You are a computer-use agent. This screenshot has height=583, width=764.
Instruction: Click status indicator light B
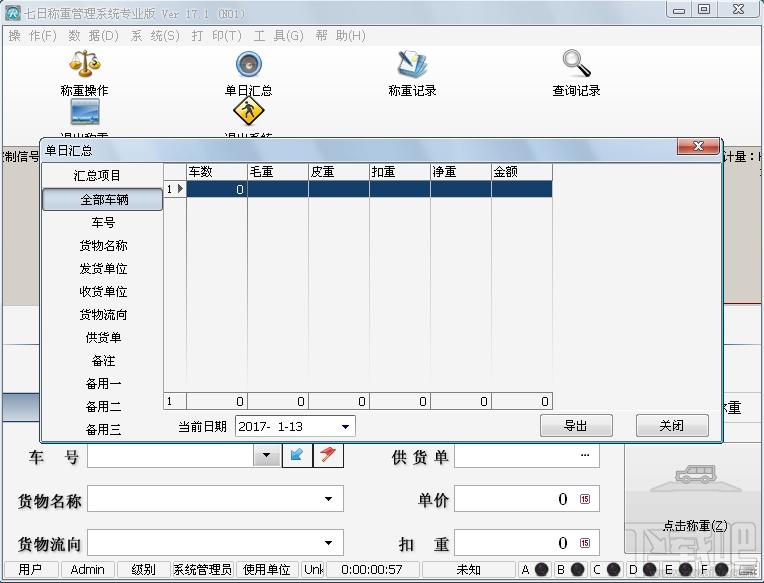coord(577,569)
